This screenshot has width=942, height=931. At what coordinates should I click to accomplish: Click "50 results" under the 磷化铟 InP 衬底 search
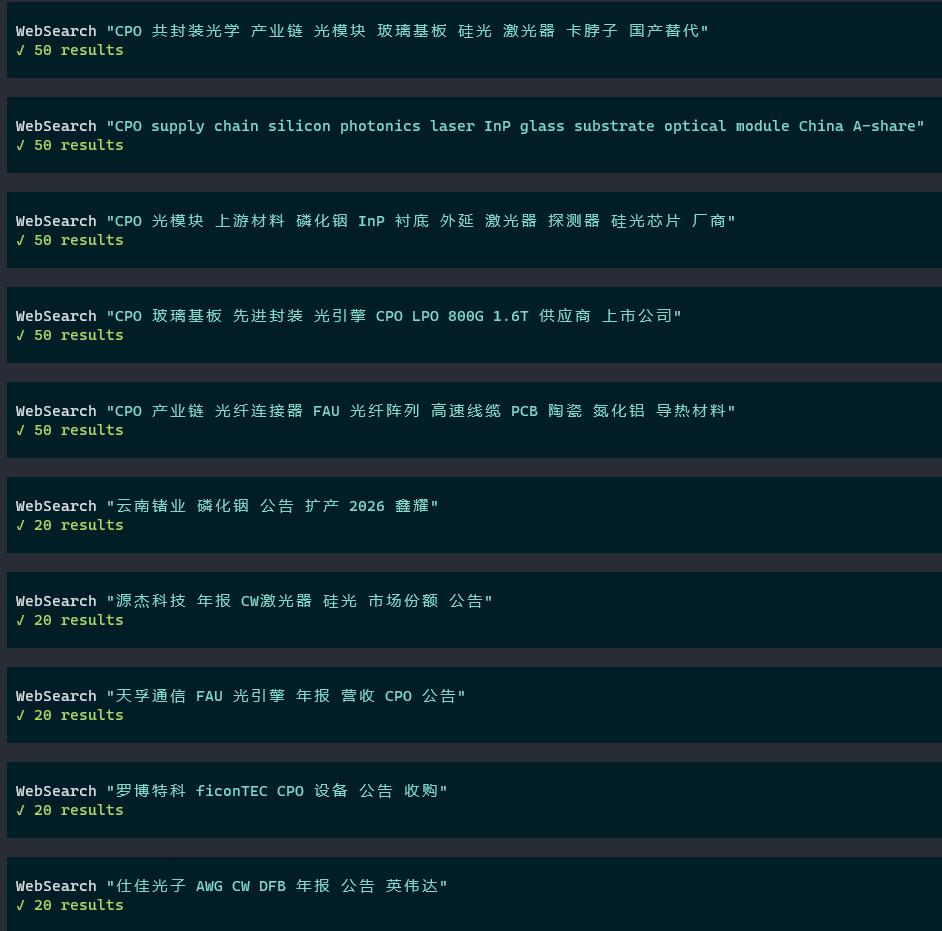(x=79, y=240)
